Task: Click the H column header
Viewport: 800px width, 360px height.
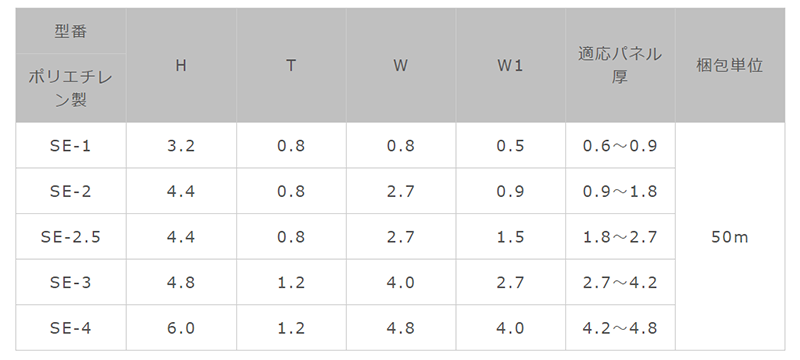Action: pyautogui.click(x=181, y=65)
